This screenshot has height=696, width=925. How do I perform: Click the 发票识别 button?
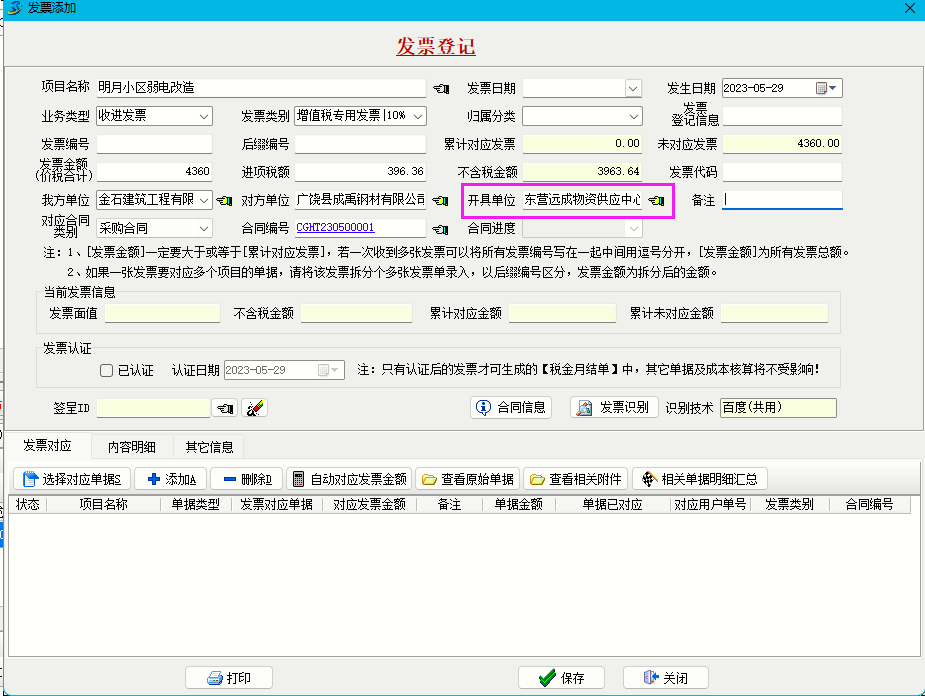(615, 408)
